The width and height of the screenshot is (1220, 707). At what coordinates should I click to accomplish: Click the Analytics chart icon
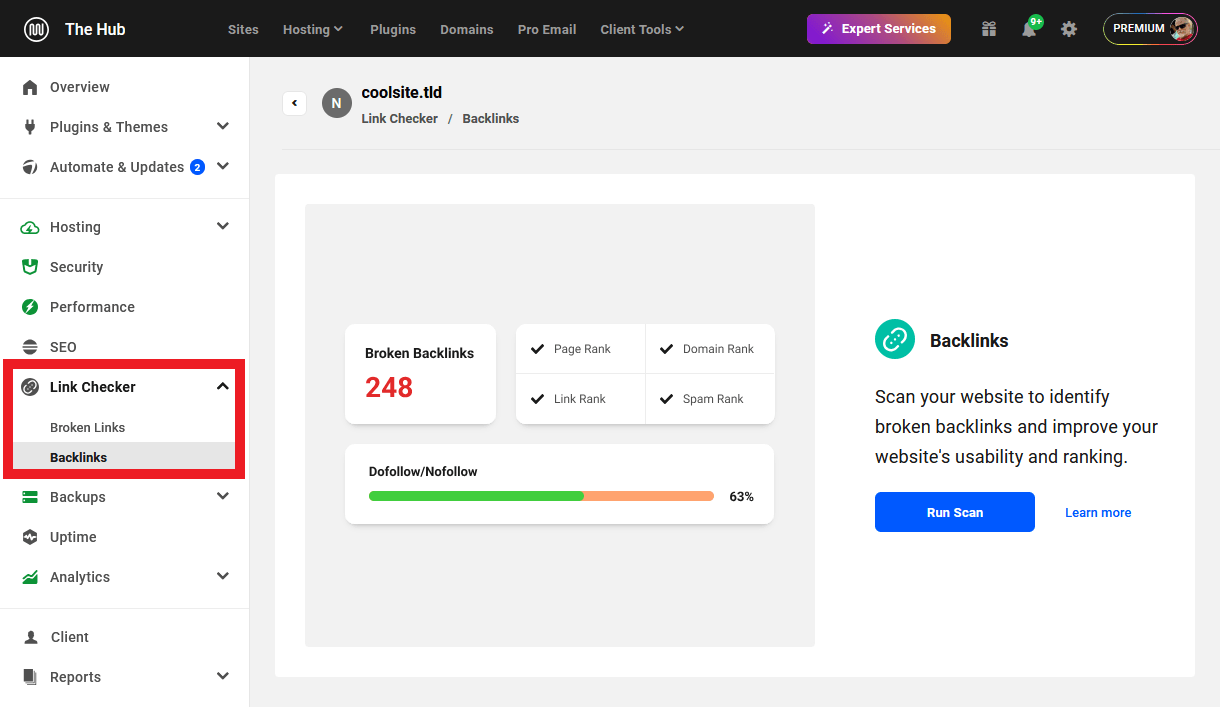(30, 577)
